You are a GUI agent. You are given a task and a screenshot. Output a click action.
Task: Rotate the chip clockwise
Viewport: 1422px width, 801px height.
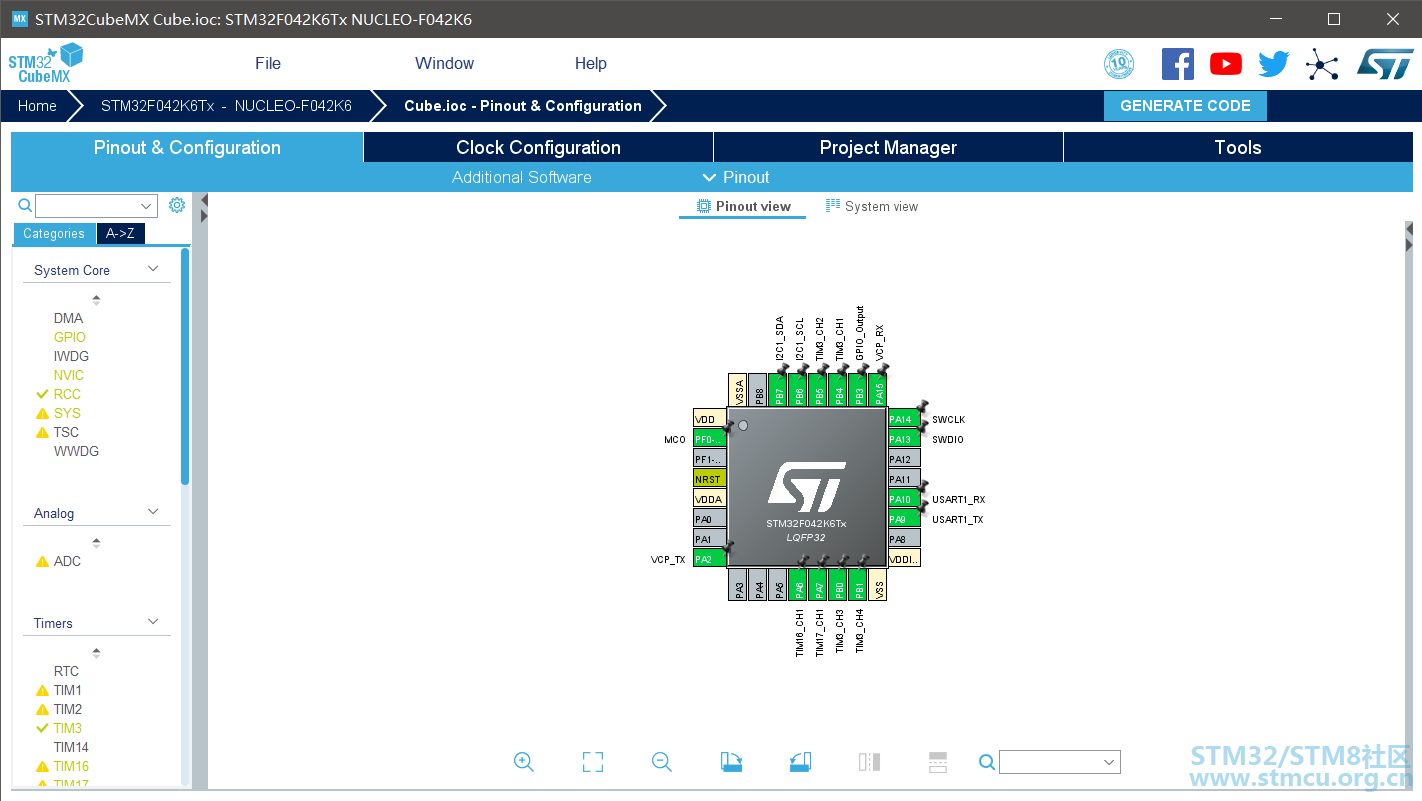click(731, 762)
